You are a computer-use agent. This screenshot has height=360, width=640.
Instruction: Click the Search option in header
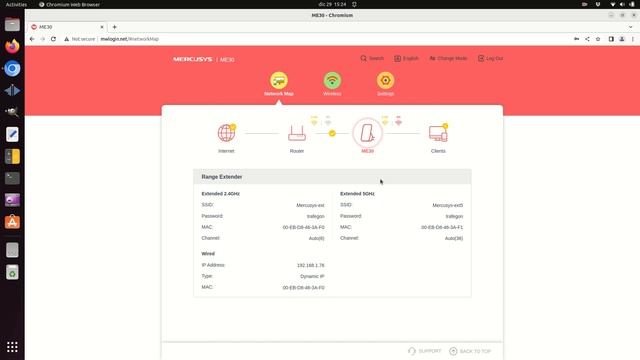(x=372, y=58)
